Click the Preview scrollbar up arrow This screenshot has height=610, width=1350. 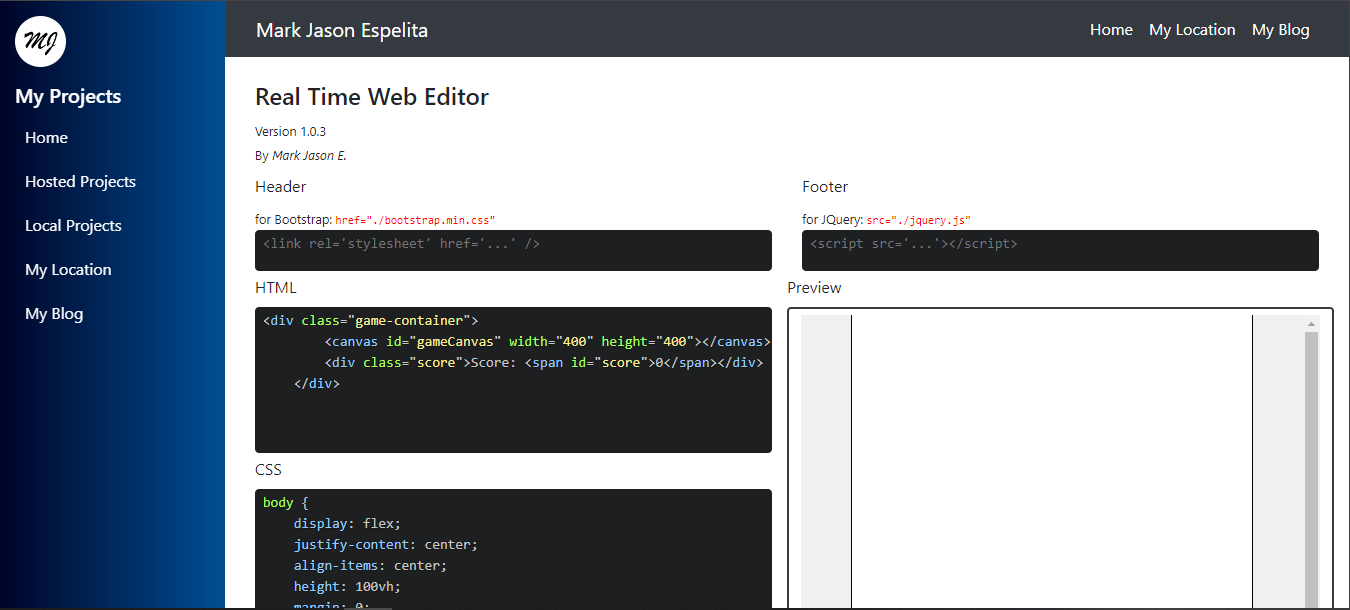(1311, 324)
